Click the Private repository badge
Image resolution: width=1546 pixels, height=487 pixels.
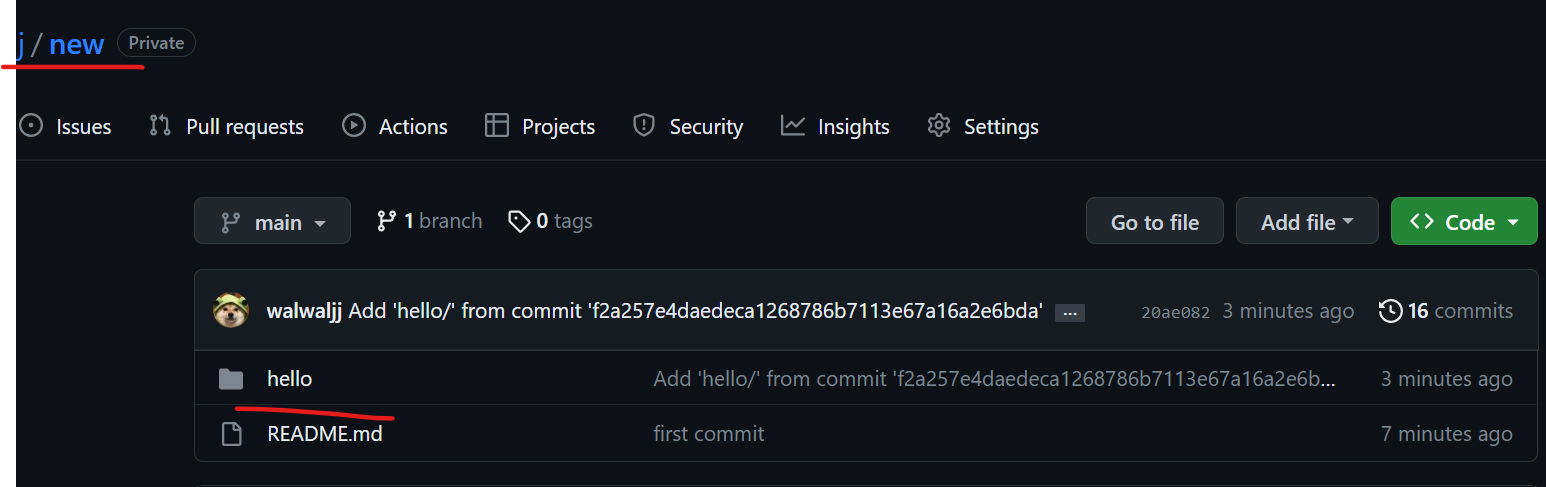click(x=156, y=43)
